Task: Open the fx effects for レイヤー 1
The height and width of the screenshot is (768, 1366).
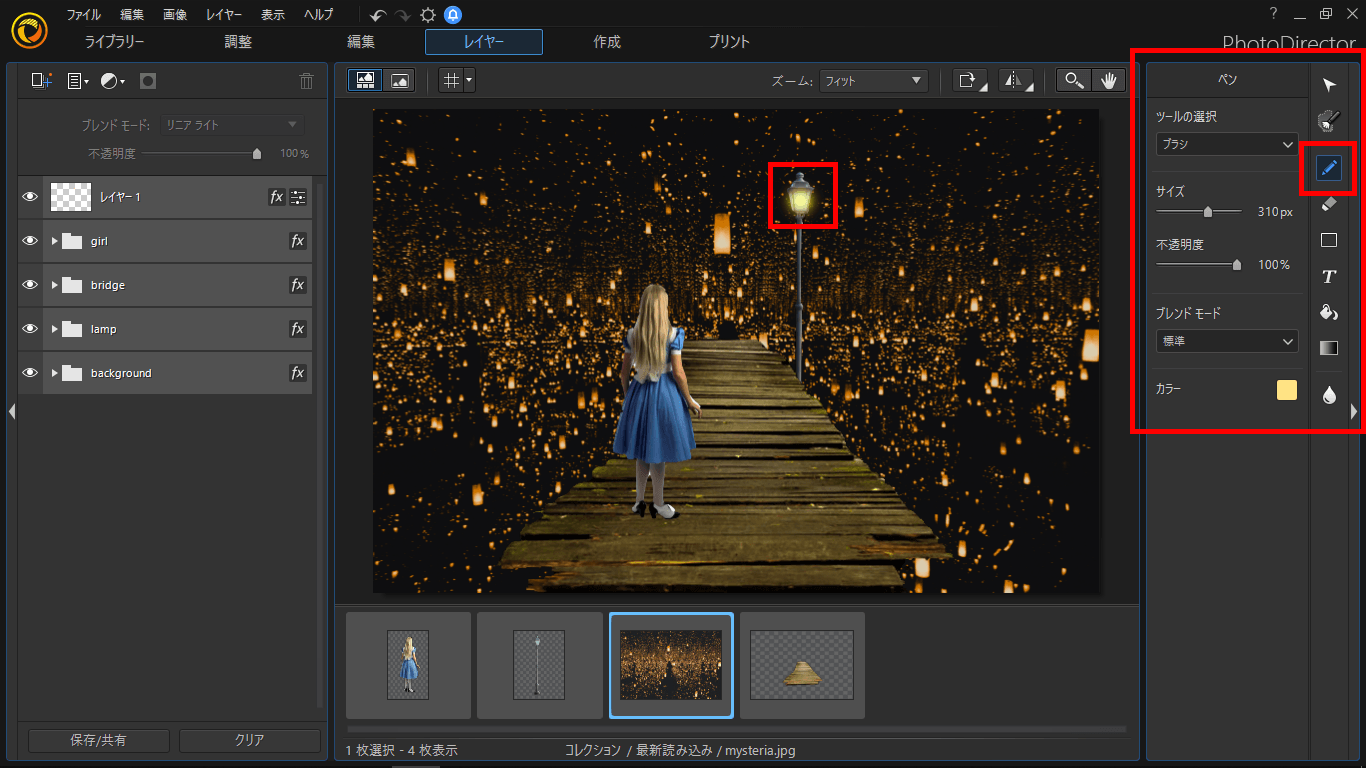Action: tap(277, 197)
